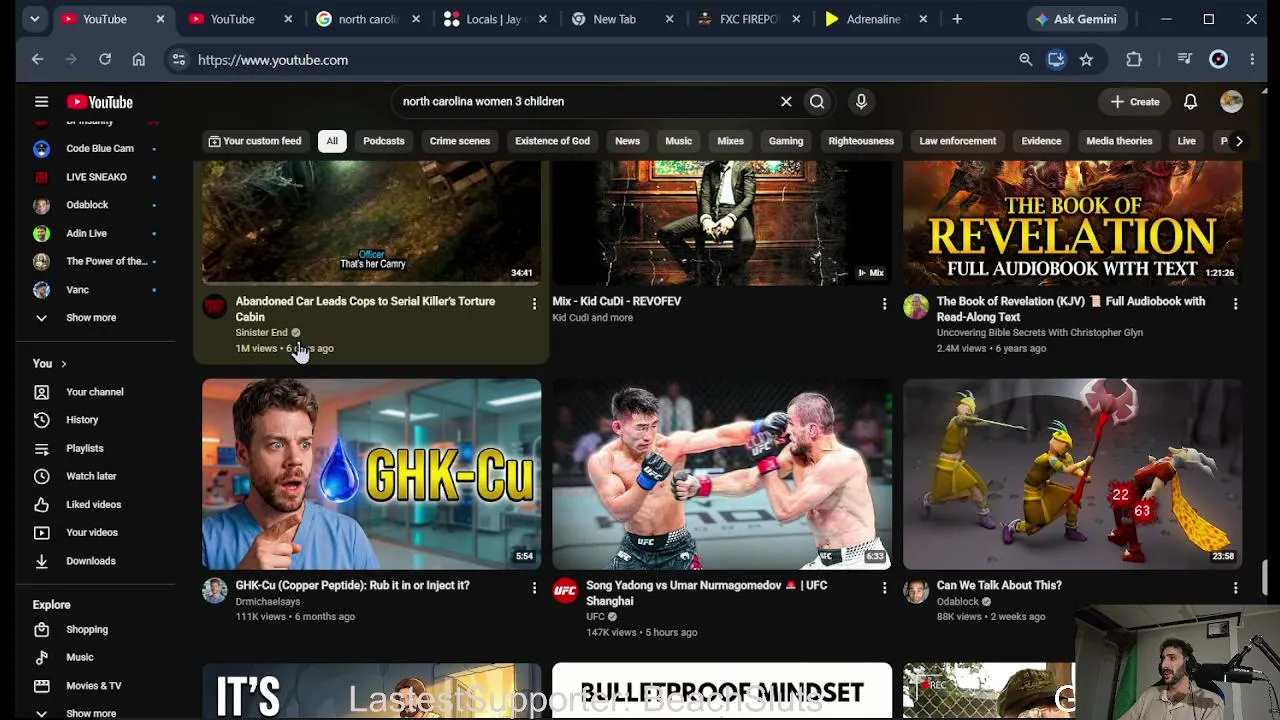Click the browser address bar URL
1280x720 pixels.
(273, 60)
